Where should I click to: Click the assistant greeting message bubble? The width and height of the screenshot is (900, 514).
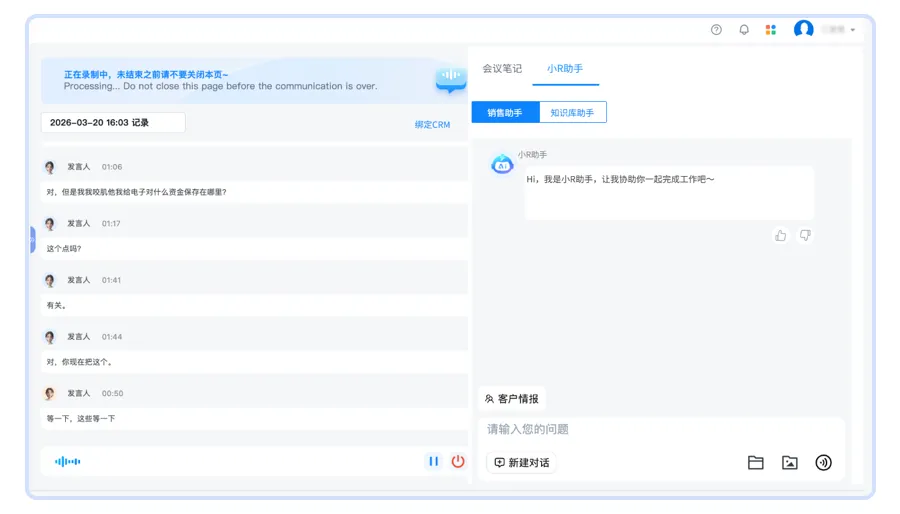tap(669, 193)
